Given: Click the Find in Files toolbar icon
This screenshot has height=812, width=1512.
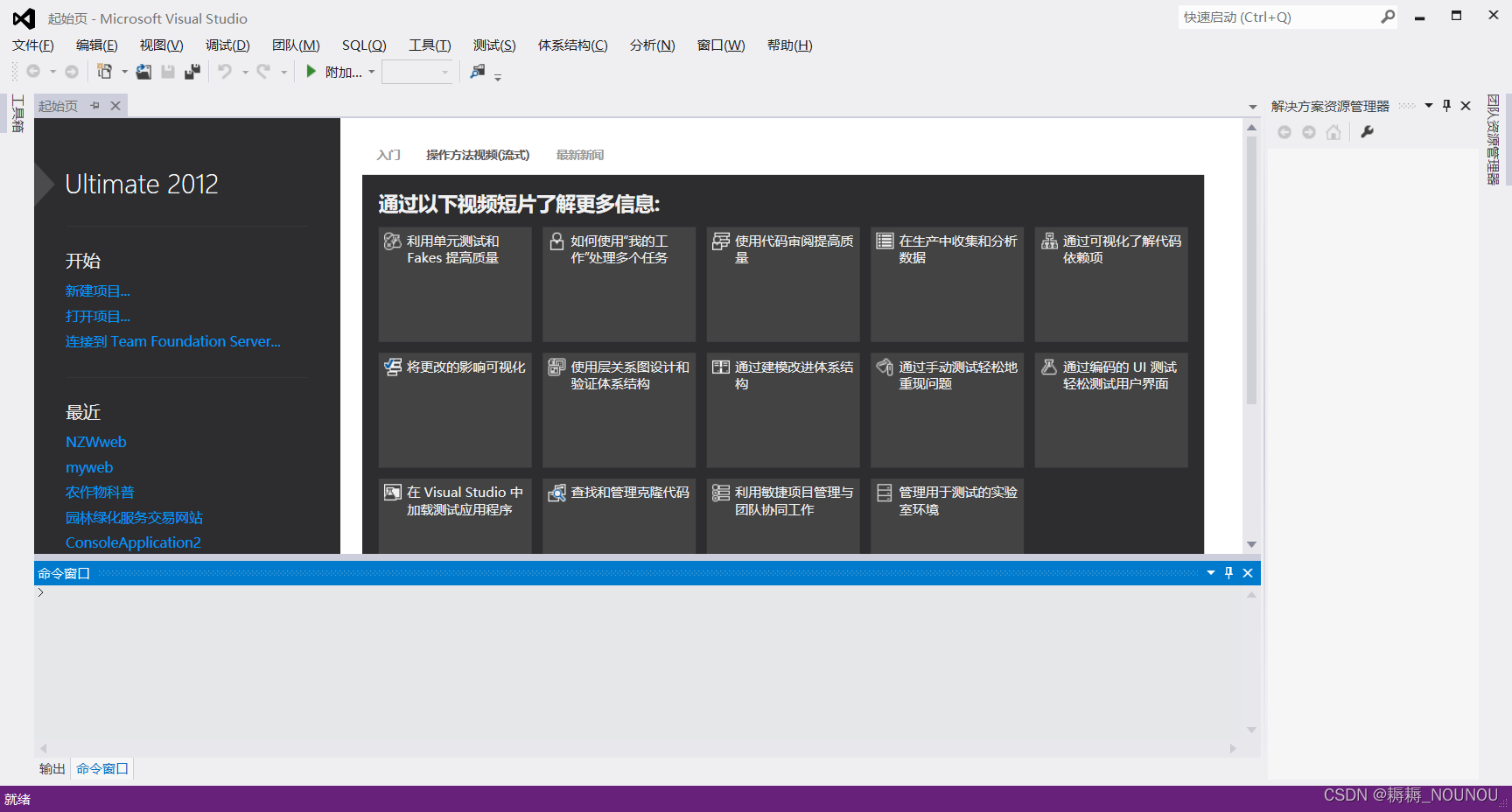Looking at the screenshot, I should click(477, 72).
